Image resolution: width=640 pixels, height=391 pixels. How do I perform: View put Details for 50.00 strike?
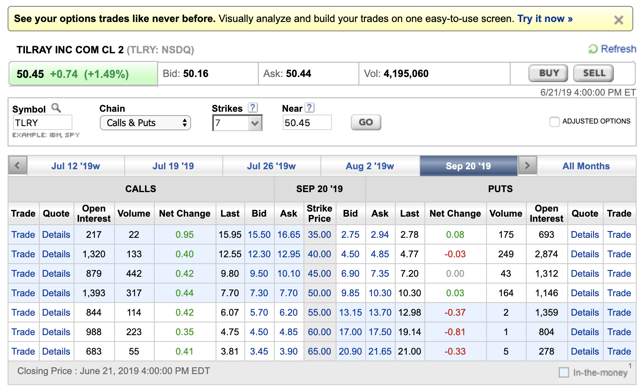(585, 293)
